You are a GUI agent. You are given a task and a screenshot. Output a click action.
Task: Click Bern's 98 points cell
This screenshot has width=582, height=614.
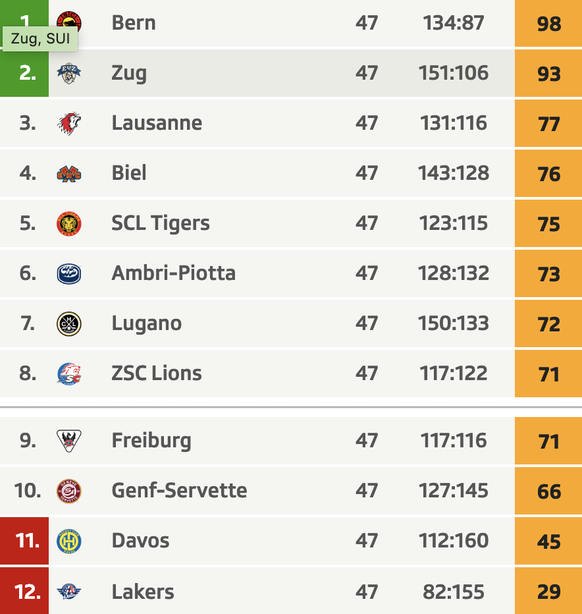point(548,23)
